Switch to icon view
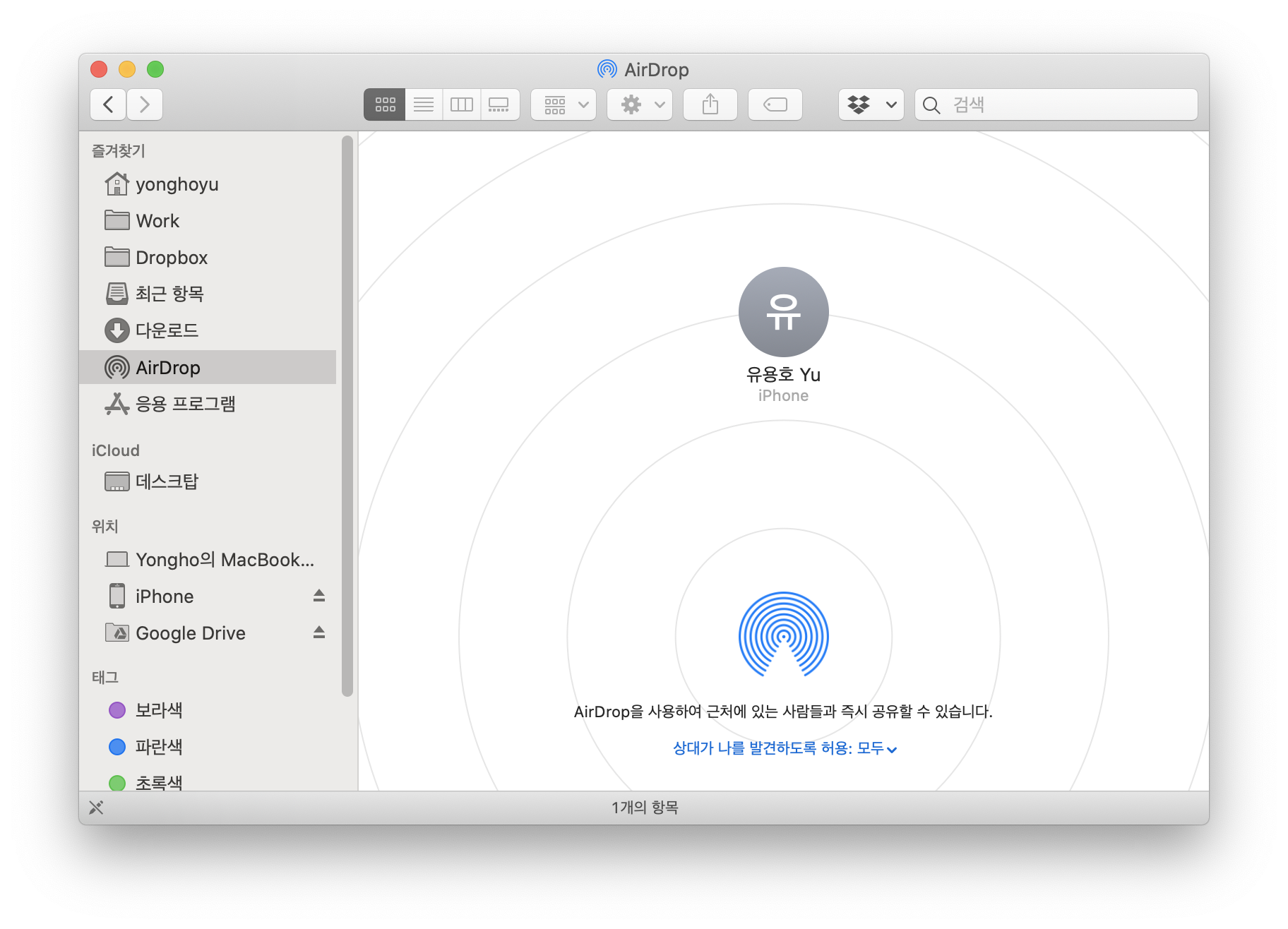The width and height of the screenshot is (1288, 929). tap(385, 104)
